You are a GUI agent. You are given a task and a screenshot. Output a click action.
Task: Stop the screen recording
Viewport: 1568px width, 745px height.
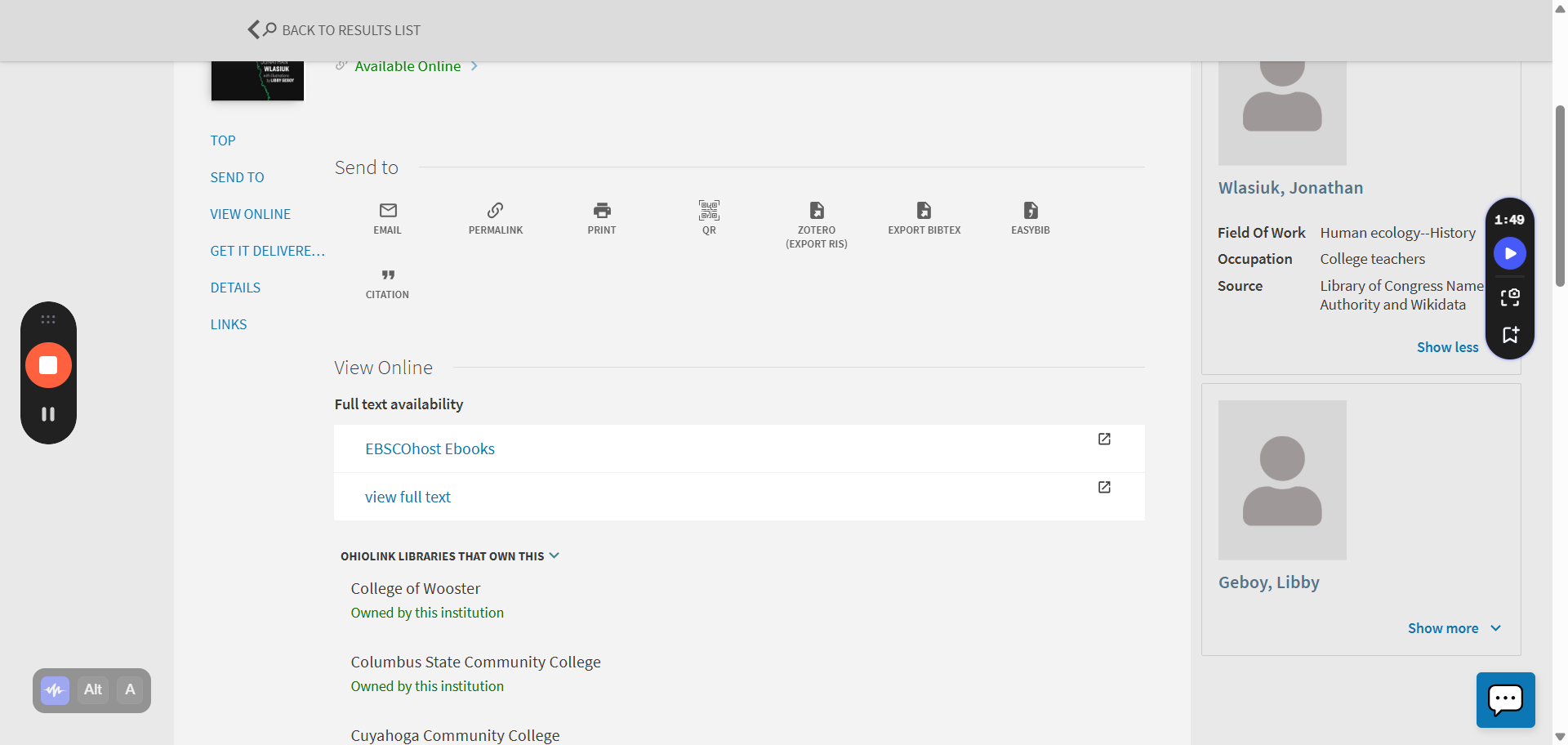click(48, 365)
